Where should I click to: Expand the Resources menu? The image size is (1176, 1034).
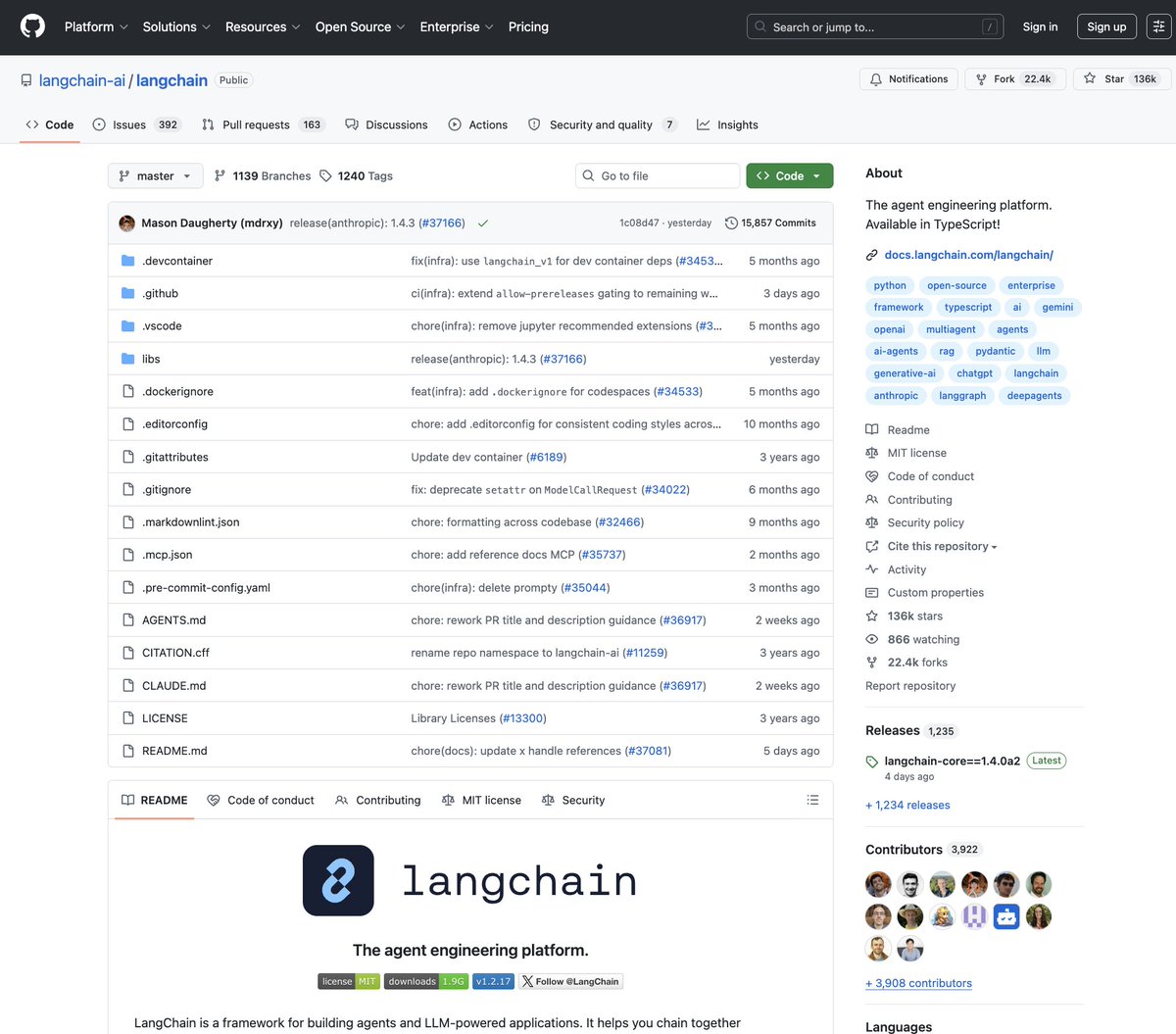coord(263,26)
